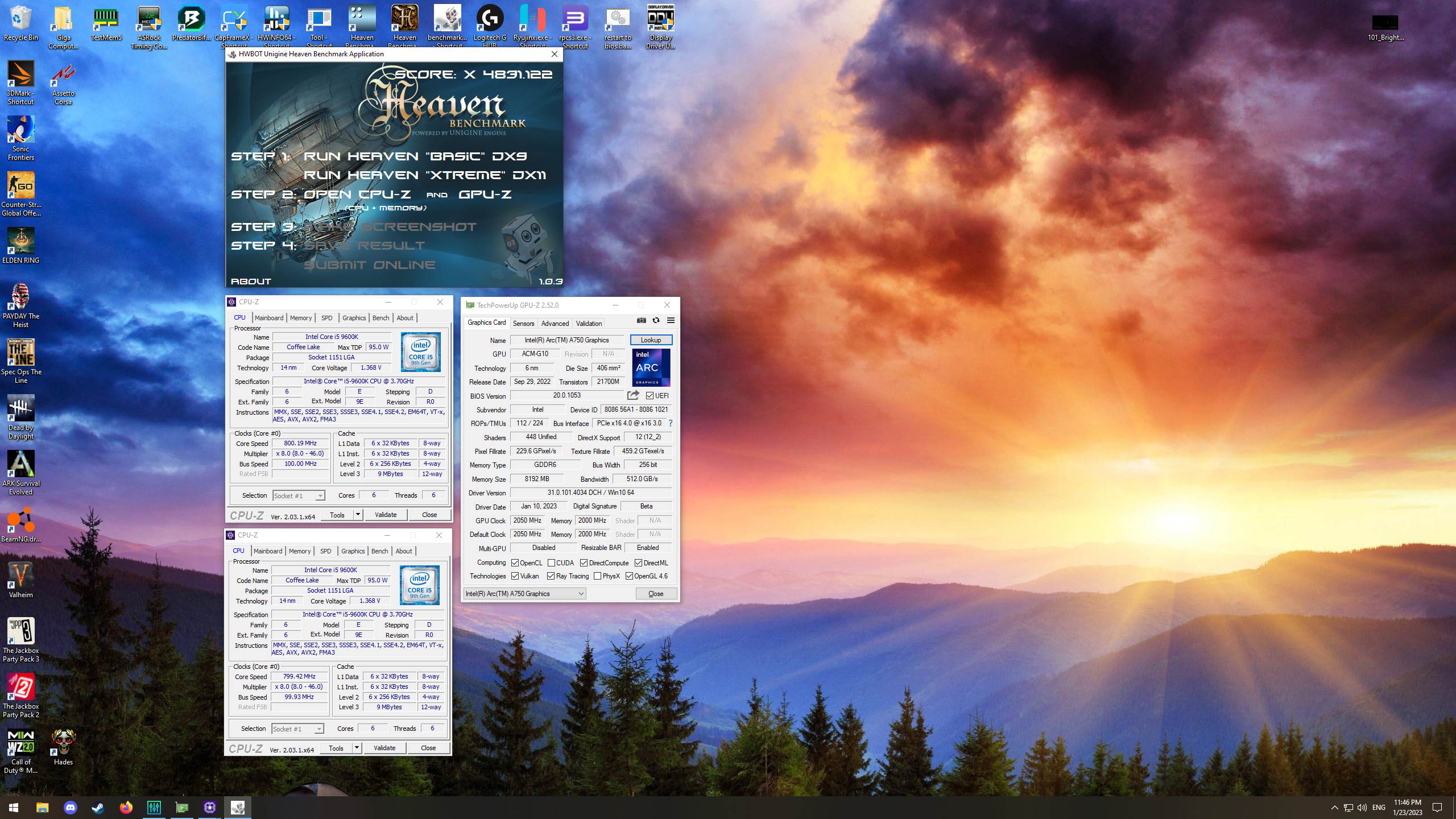The width and height of the screenshot is (1456, 819).
Task: Toggle Ray Tracing checkbox in GPU-Z
Action: pyautogui.click(x=551, y=576)
